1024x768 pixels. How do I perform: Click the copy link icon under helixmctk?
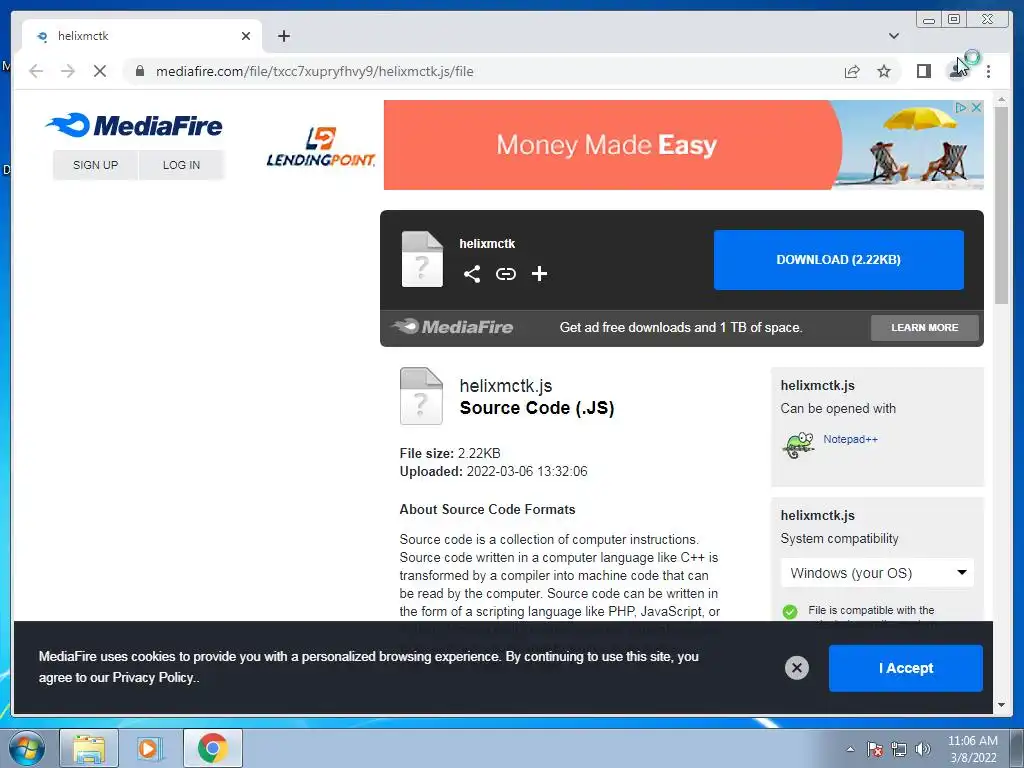pyautogui.click(x=505, y=274)
